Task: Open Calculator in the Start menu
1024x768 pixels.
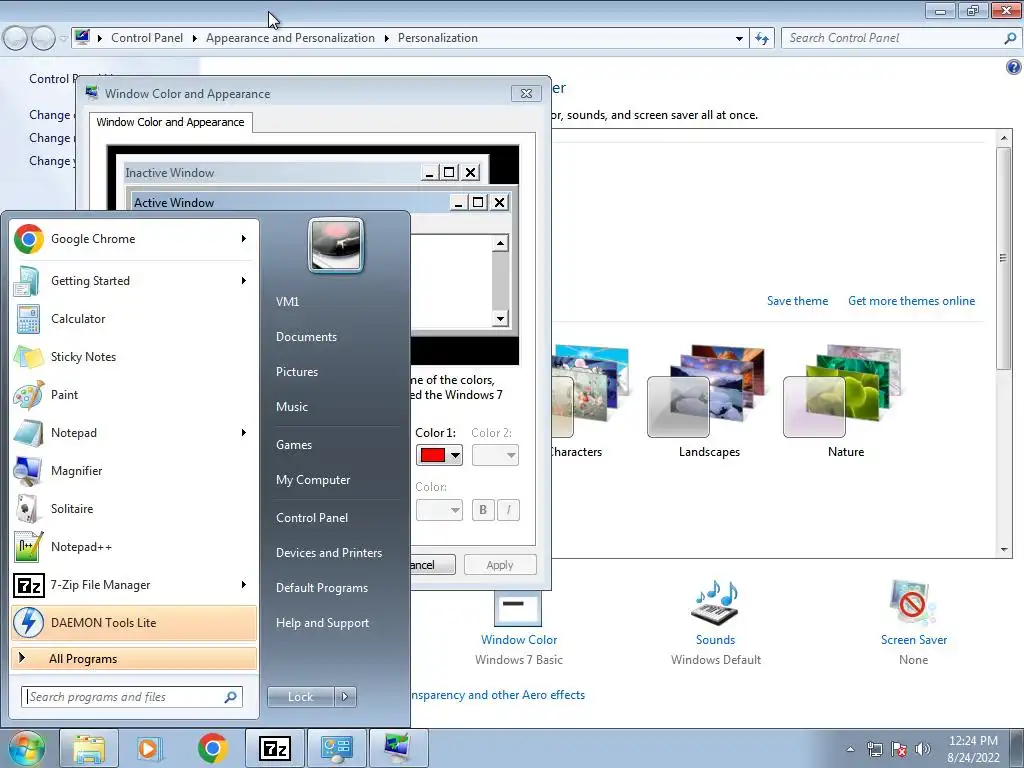Action: (x=134, y=319)
